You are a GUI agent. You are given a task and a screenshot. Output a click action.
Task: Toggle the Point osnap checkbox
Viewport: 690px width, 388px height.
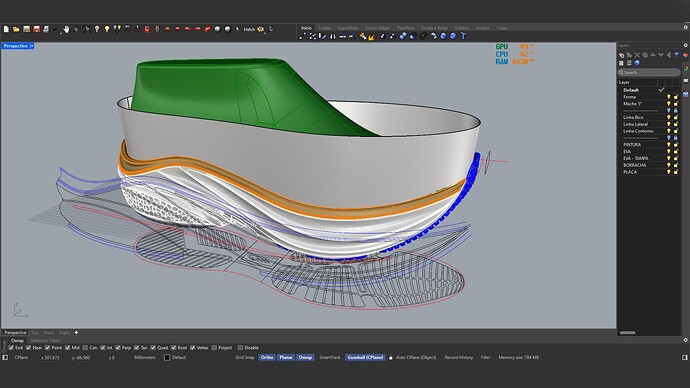point(47,348)
